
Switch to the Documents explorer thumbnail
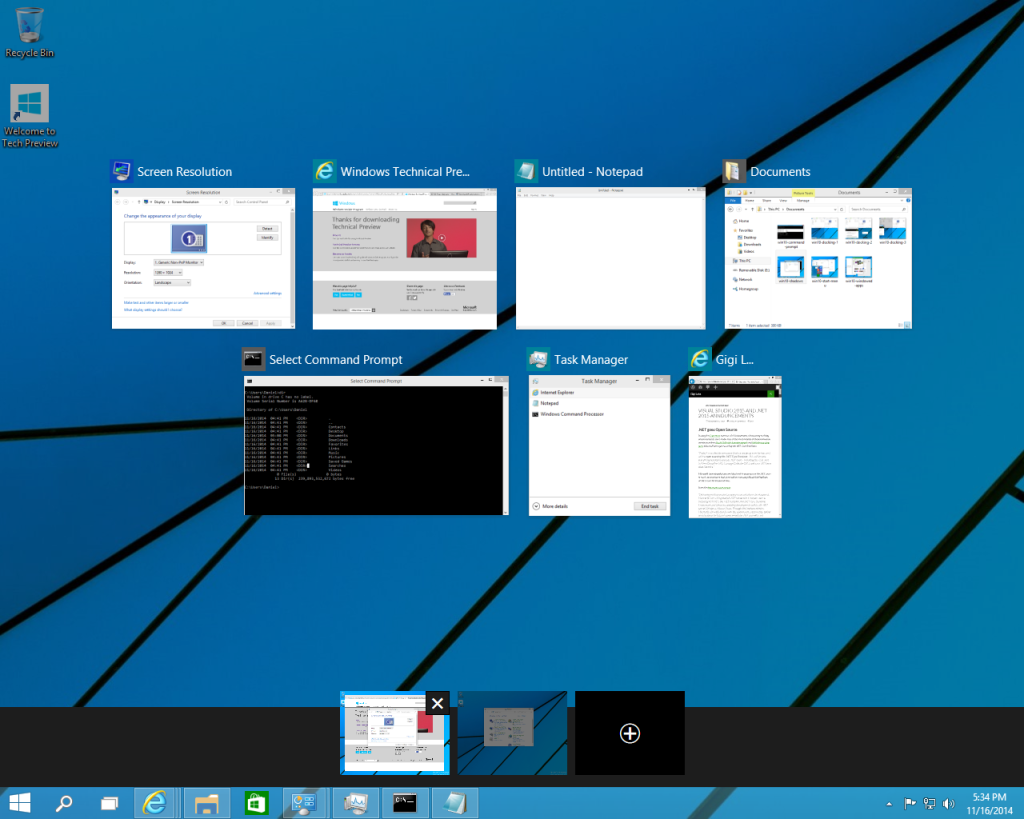coord(818,259)
